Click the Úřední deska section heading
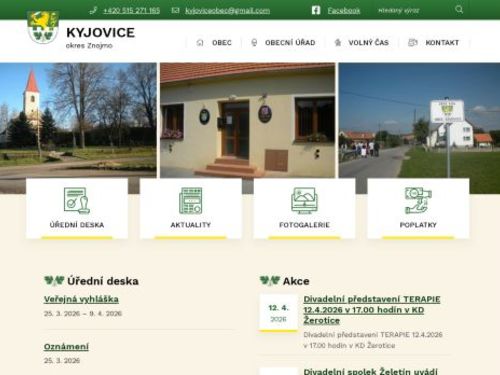Screen dimensions: 500x375 coord(103,281)
